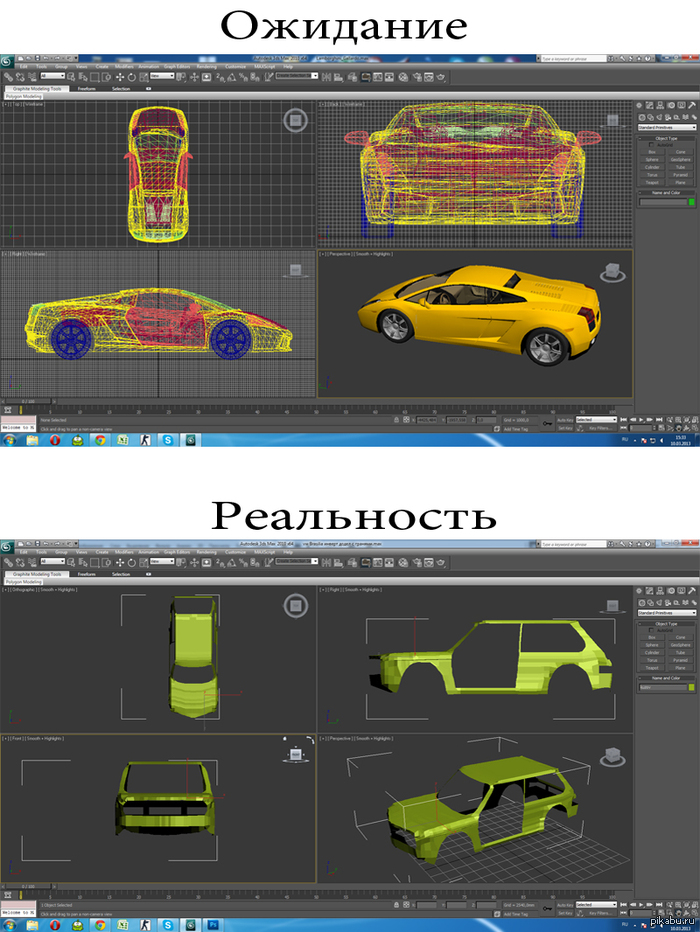
Task: Toggle 3D Snaps in Ожидание window toolbar
Action: click(220, 77)
